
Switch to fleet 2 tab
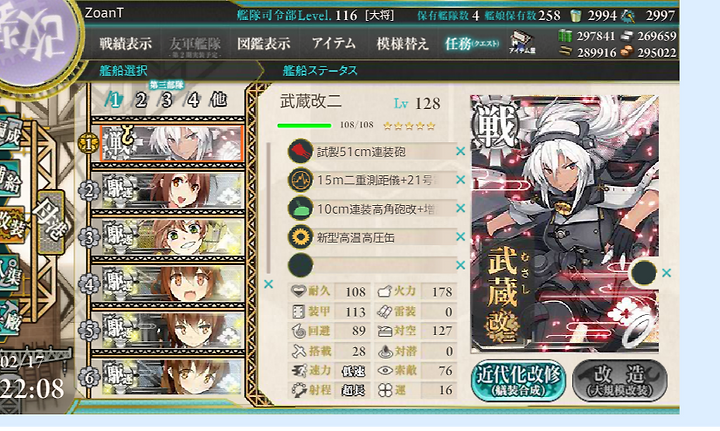(141, 100)
